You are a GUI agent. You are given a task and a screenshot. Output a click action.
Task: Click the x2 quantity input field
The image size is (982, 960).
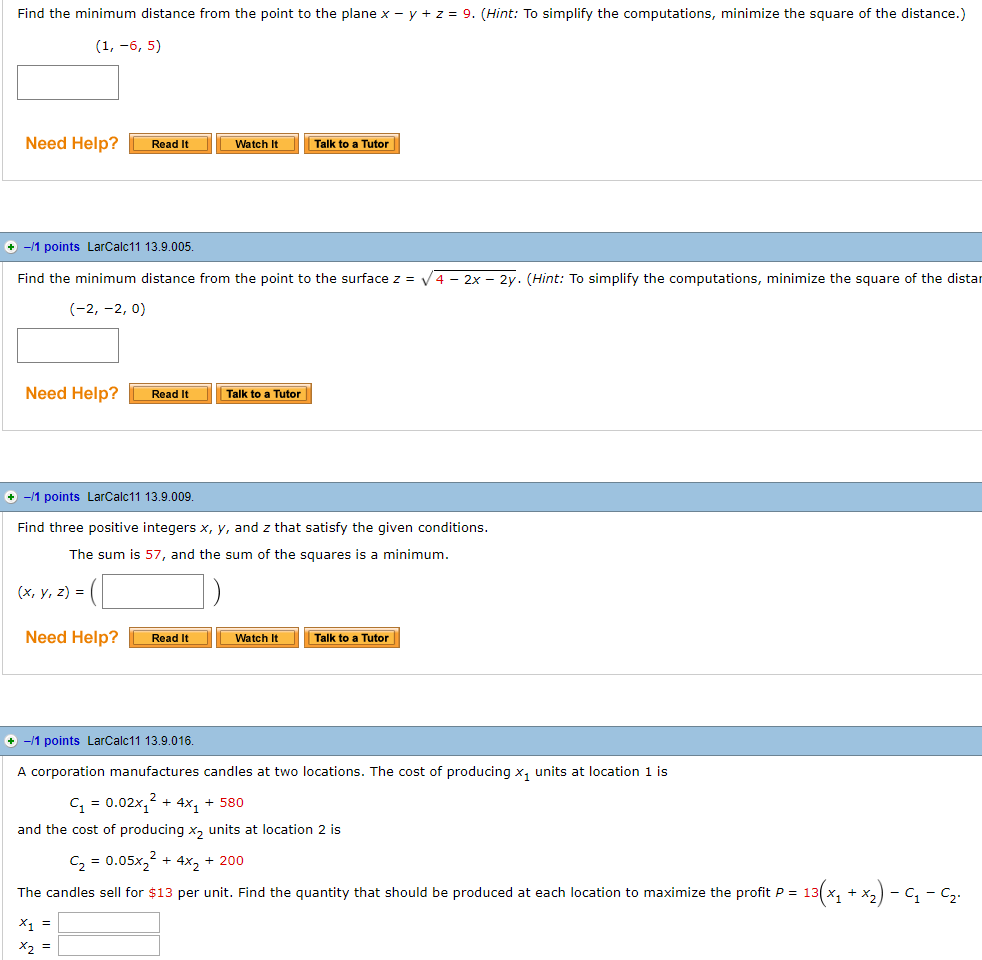pos(108,944)
